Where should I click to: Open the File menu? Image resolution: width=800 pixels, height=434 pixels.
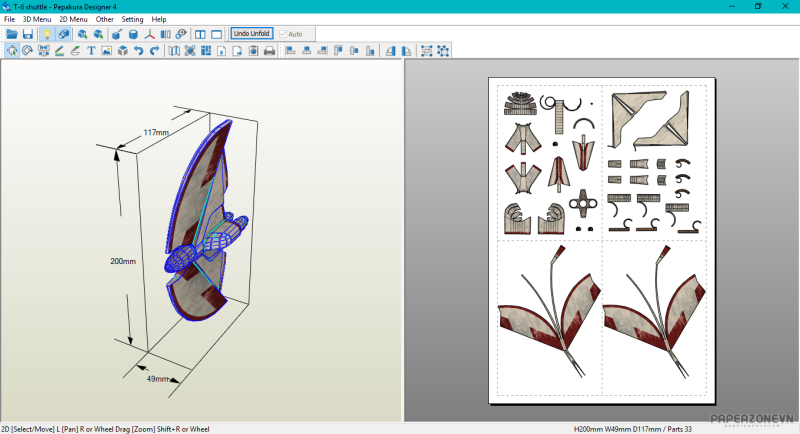(x=9, y=19)
